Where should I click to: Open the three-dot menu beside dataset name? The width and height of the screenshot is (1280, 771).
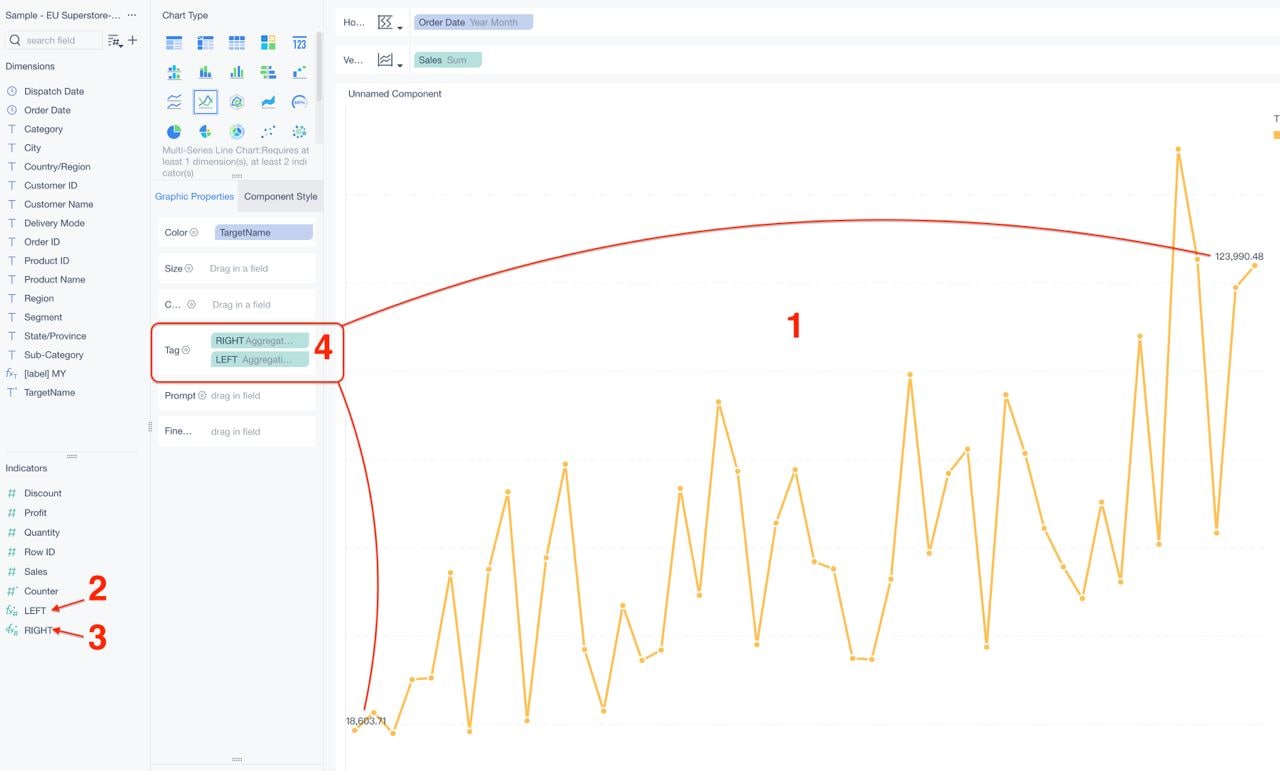[132, 15]
